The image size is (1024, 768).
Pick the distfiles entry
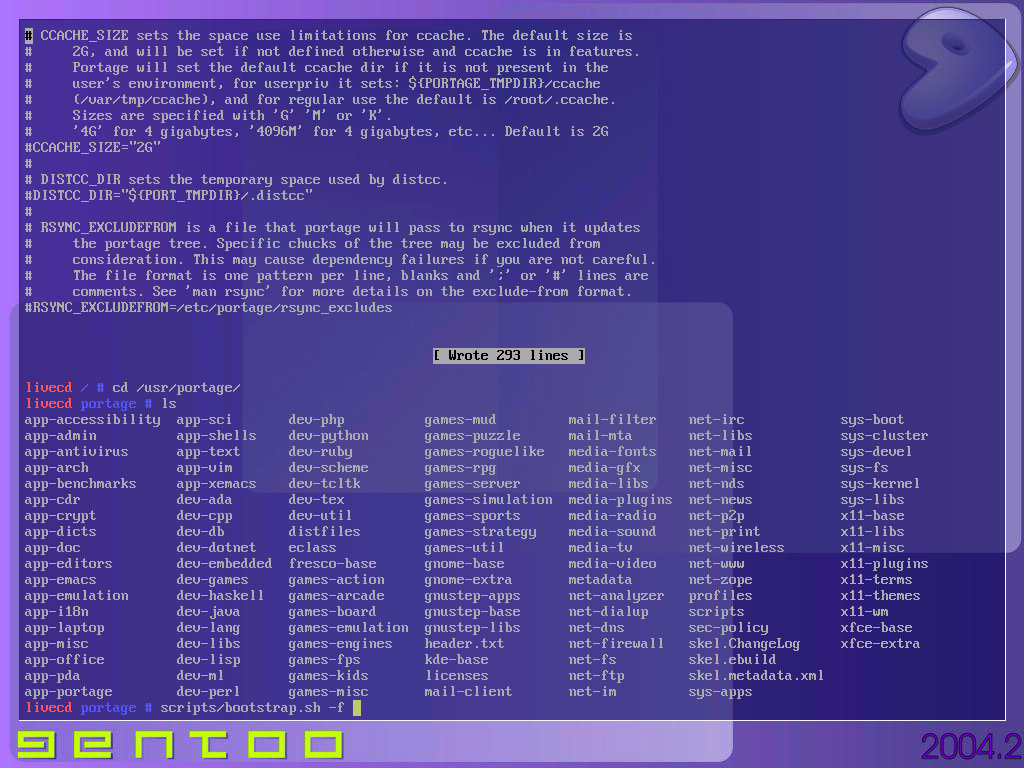pos(325,532)
